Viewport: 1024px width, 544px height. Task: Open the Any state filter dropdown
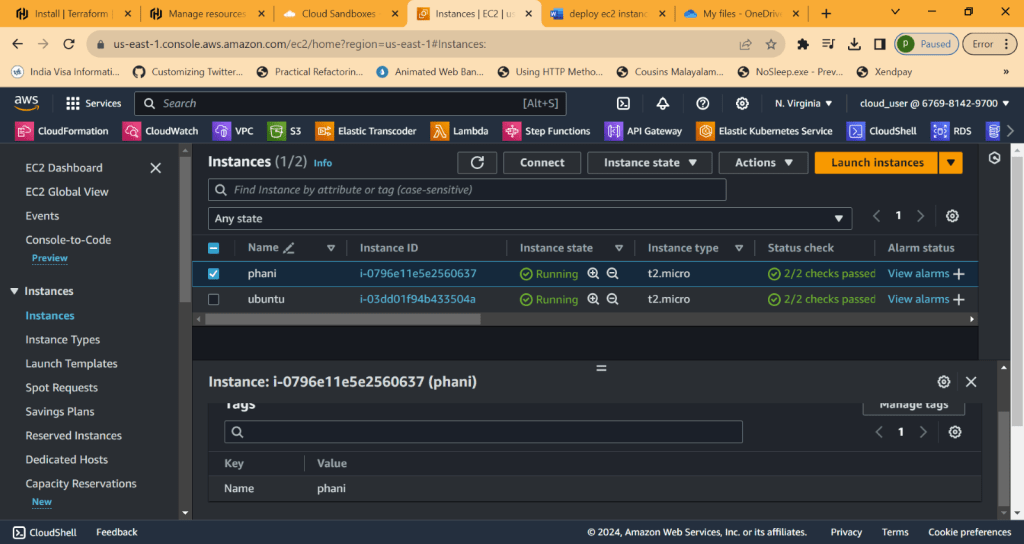[530, 218]
